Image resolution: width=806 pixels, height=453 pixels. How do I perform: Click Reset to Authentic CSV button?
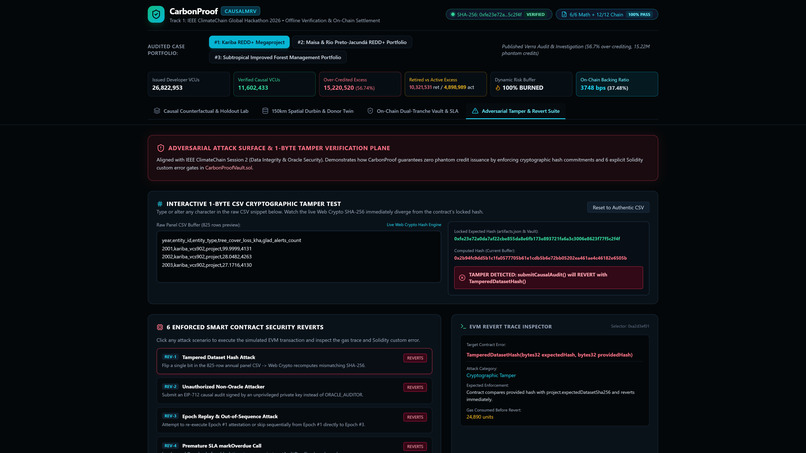(x=618, y=208)
